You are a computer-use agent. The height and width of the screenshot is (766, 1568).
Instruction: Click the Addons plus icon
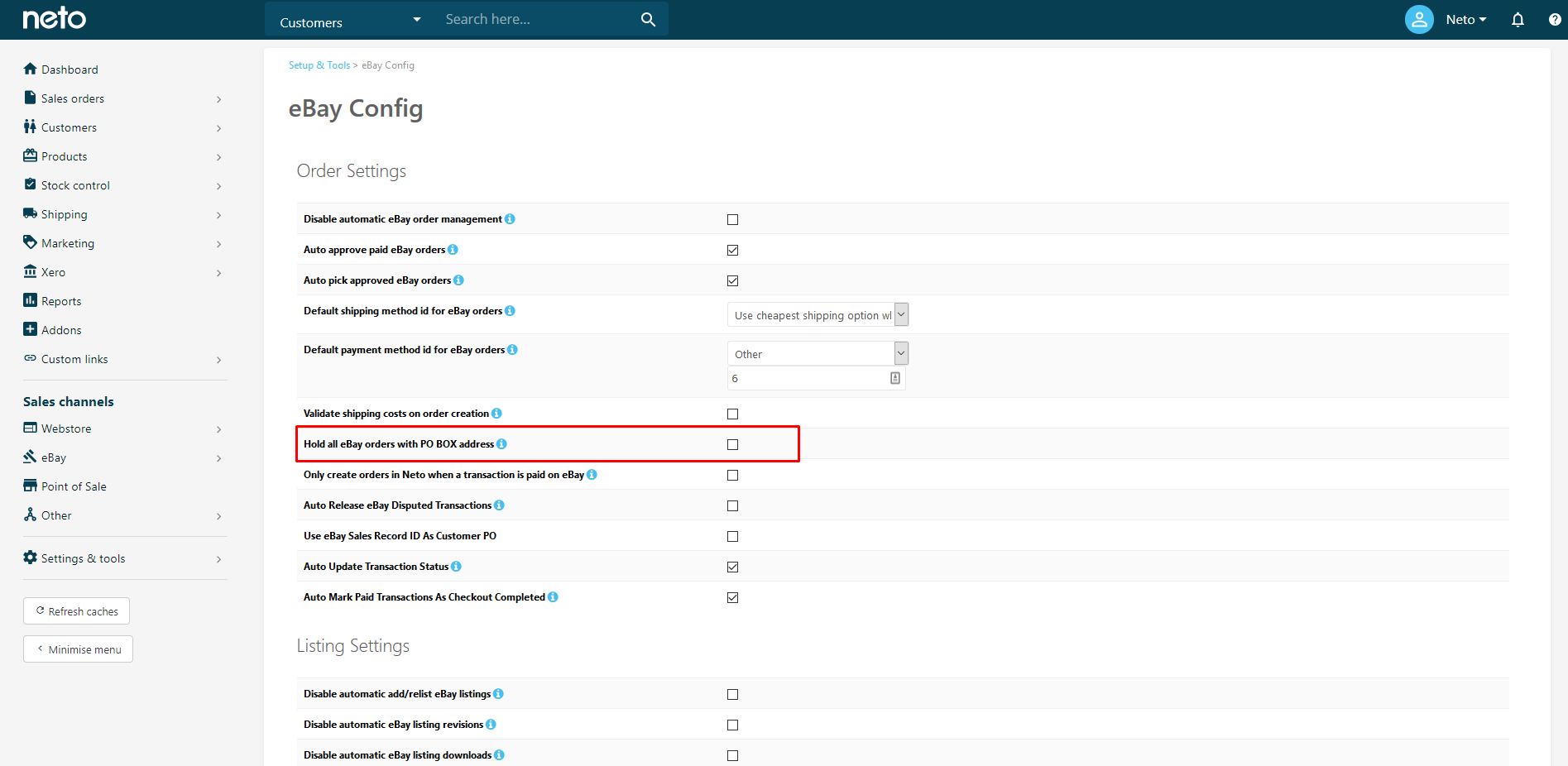31,329
